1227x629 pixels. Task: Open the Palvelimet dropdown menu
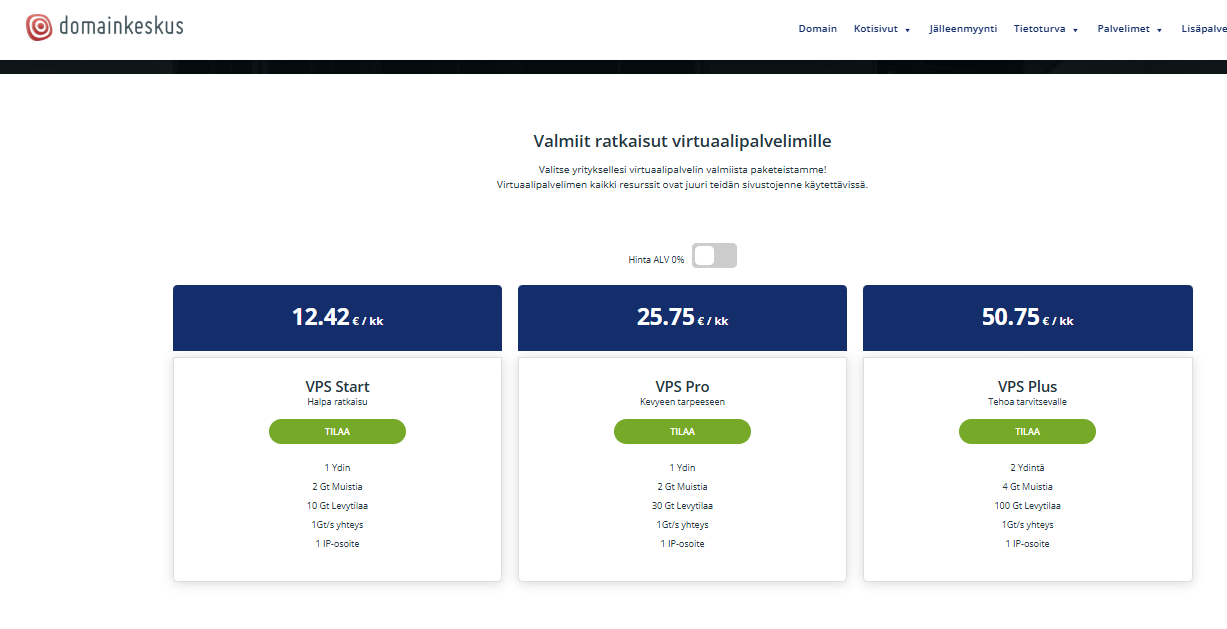point(1129,29)
